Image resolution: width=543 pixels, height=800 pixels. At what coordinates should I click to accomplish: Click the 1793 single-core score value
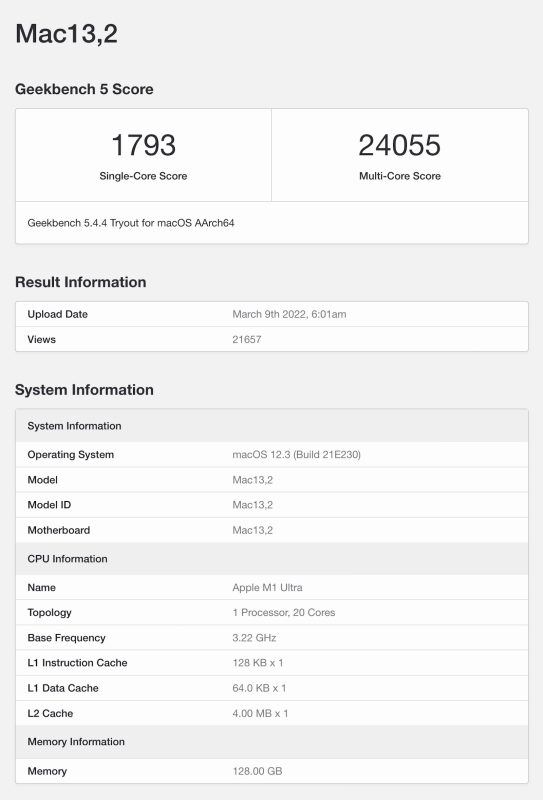(x=143, y=145)
